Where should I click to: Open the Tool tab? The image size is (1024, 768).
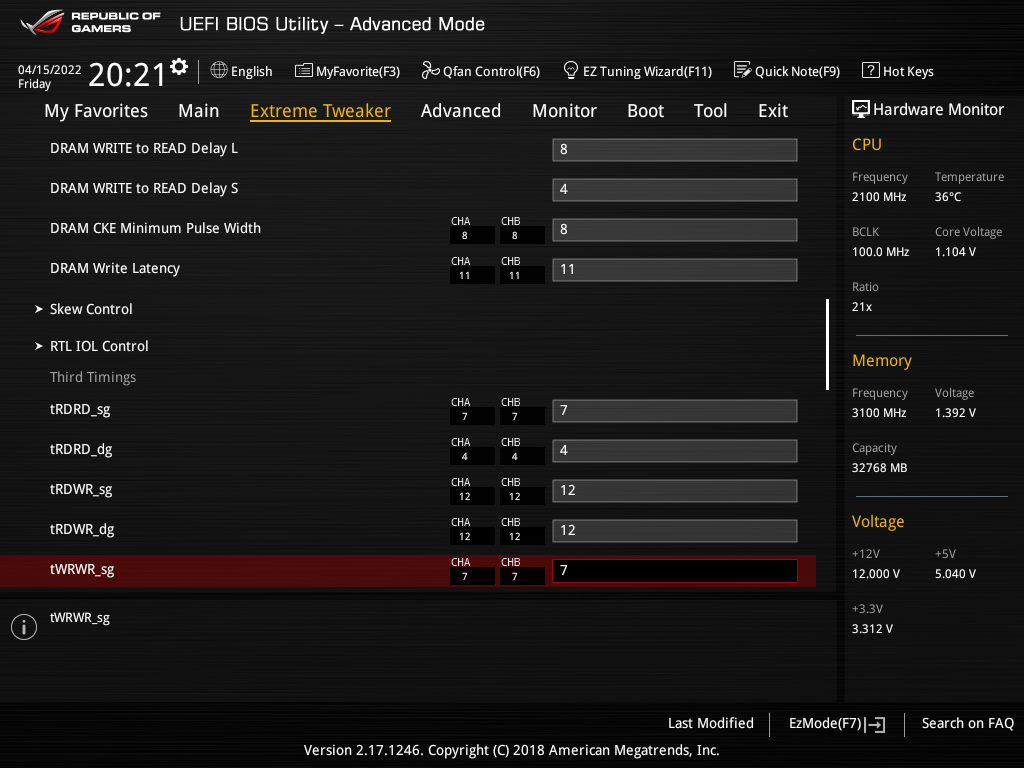[711, 111]
